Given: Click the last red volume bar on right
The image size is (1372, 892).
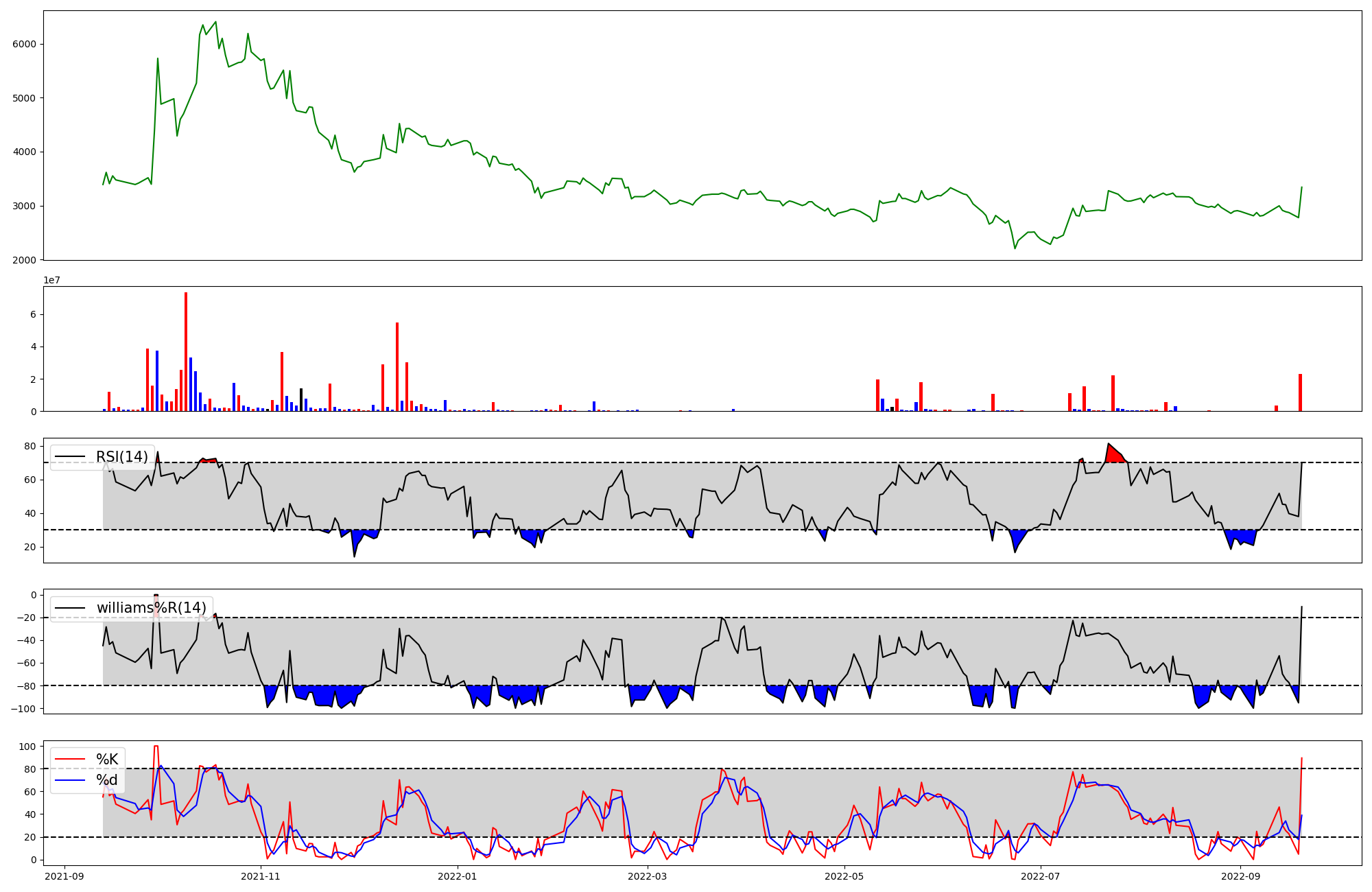Looking at the screenshot, I should pyautogui.click(x=1300, y=393).
